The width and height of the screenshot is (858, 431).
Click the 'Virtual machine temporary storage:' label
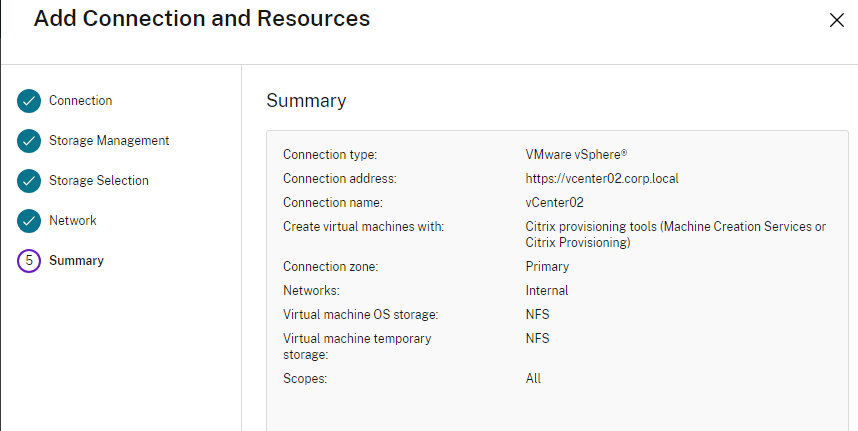click(357, 347)
